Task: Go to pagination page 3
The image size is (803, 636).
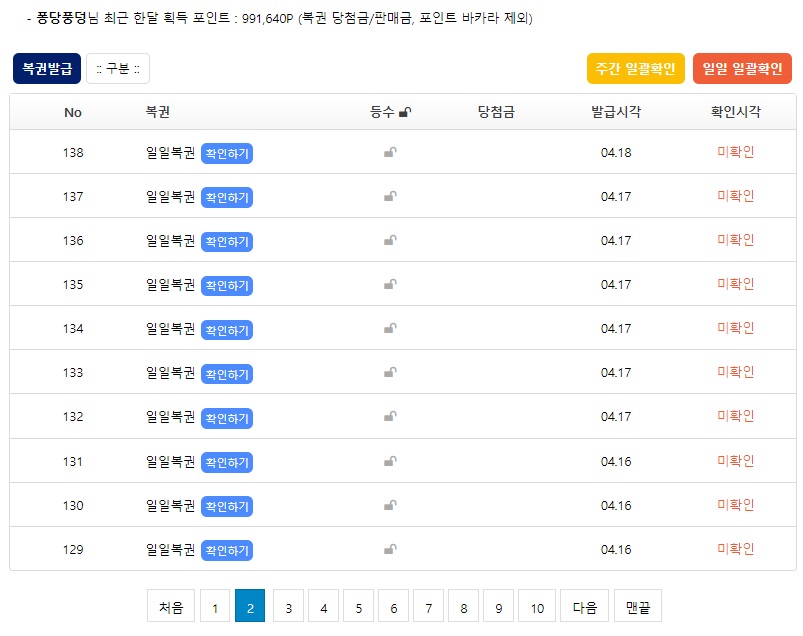Action: pyautogui.click(x=288, y=606)
